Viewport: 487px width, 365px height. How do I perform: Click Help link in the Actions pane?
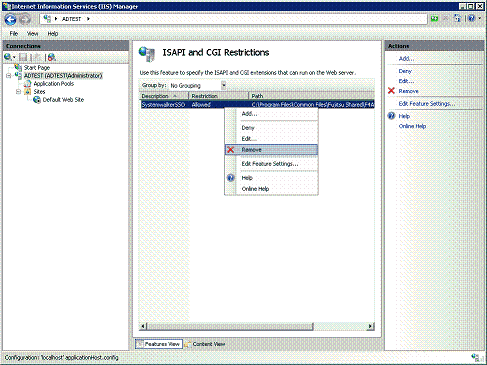point(404,116)
